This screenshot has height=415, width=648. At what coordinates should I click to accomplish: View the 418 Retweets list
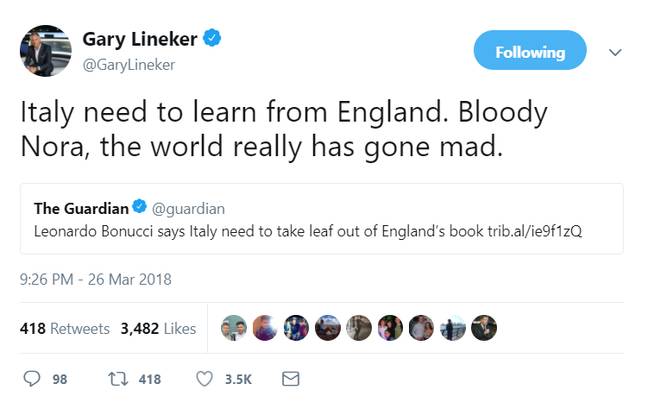coord(65,329)
